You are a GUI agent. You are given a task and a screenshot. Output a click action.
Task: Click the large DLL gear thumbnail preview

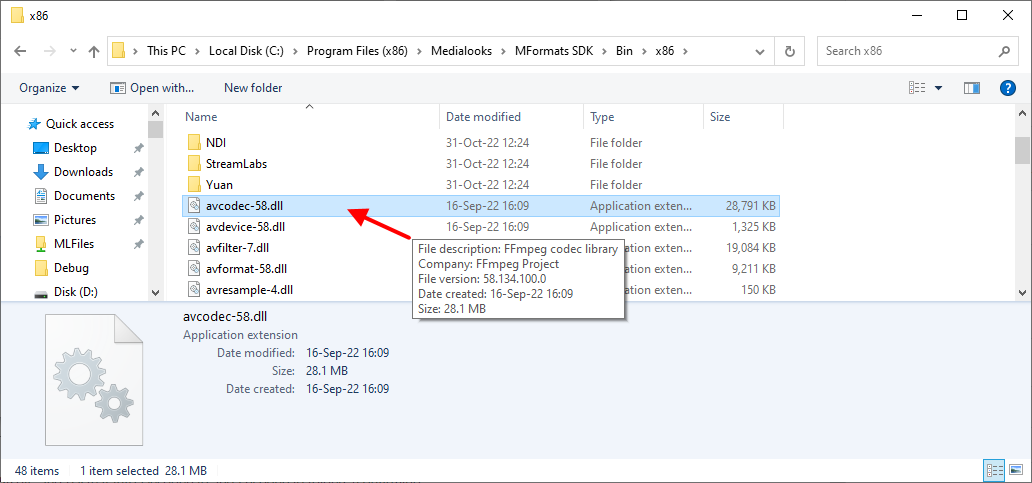(93, 380)
